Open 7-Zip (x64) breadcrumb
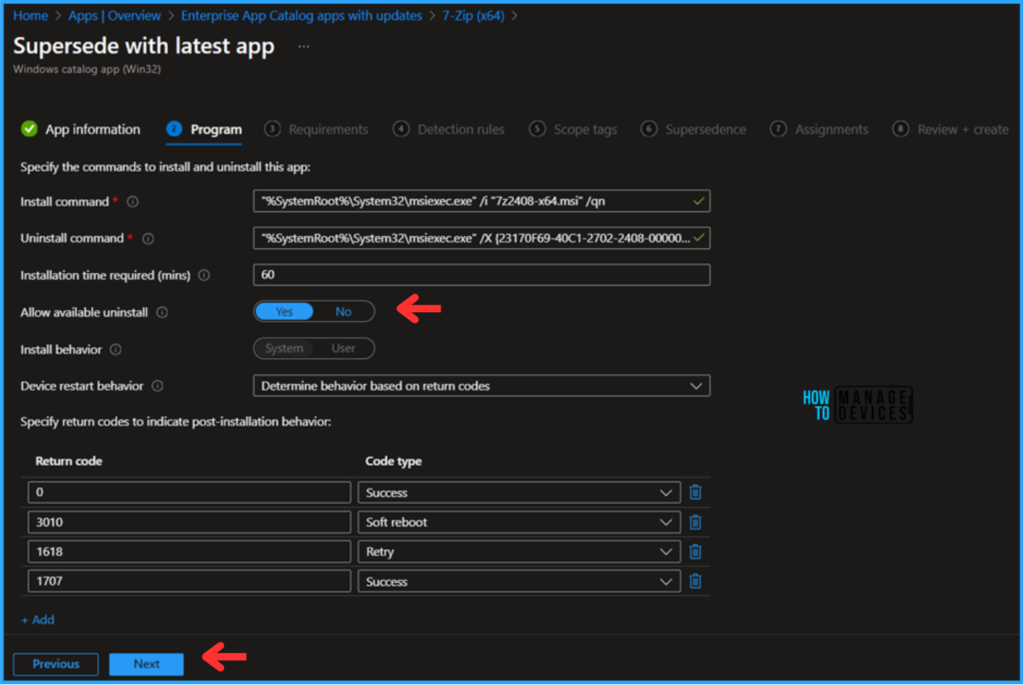Viewport: 1024px width, 685px height. tap(473, 16)
